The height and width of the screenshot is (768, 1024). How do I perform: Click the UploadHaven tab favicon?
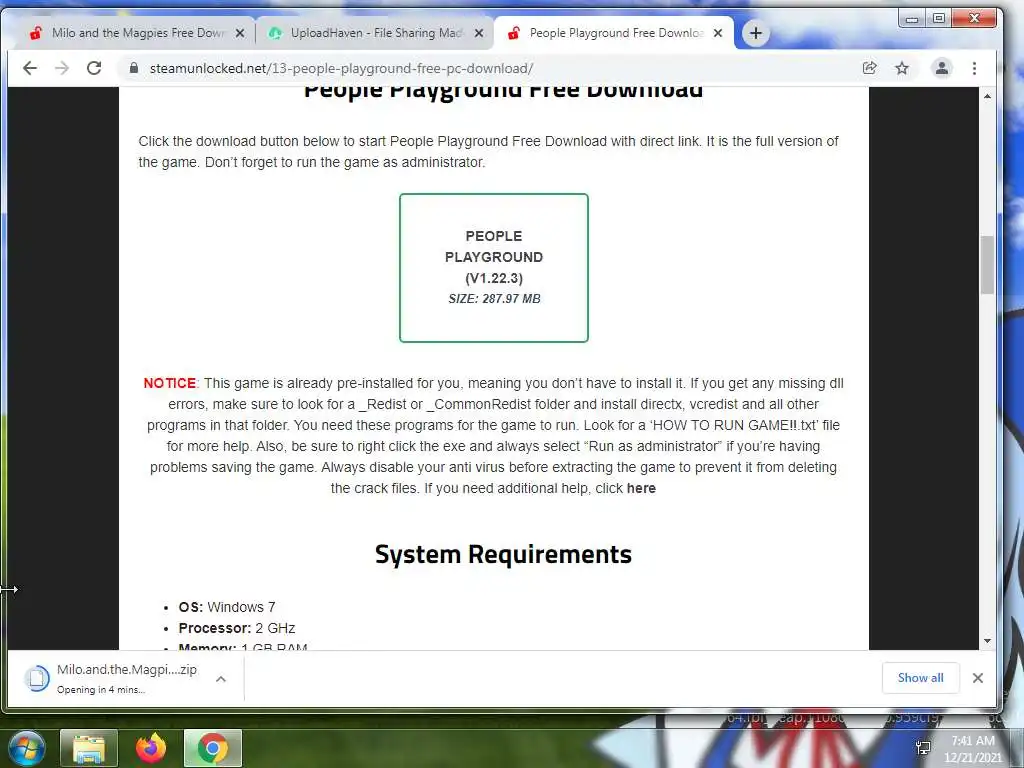tap(276, 33)
